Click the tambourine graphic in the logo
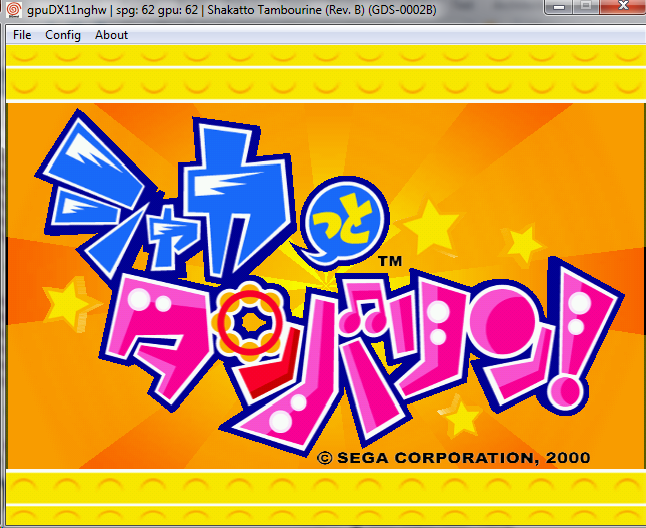 click(249, 322)
